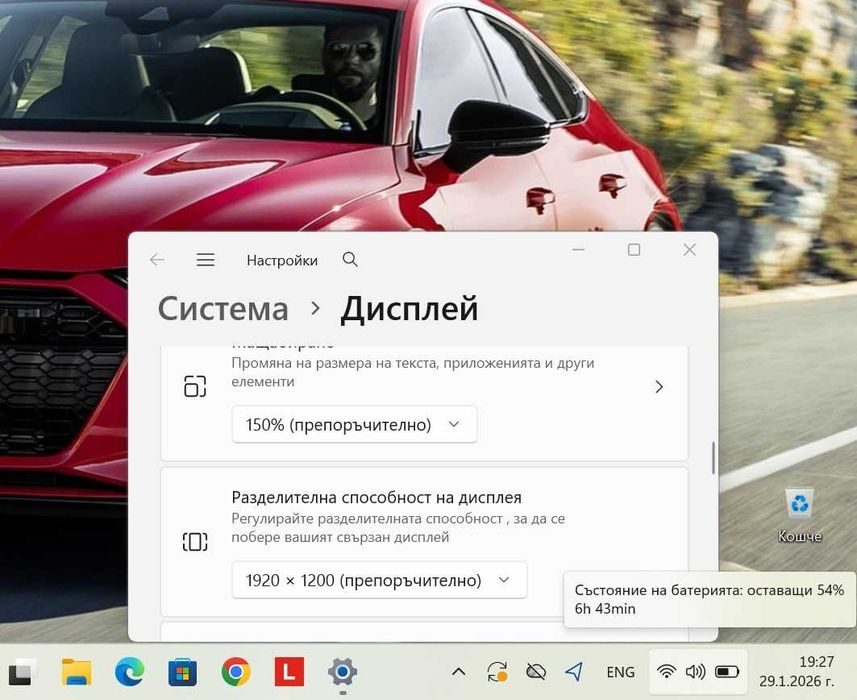Close the Settings window
This screenshot has height=700, width=857.
(689, 250)
